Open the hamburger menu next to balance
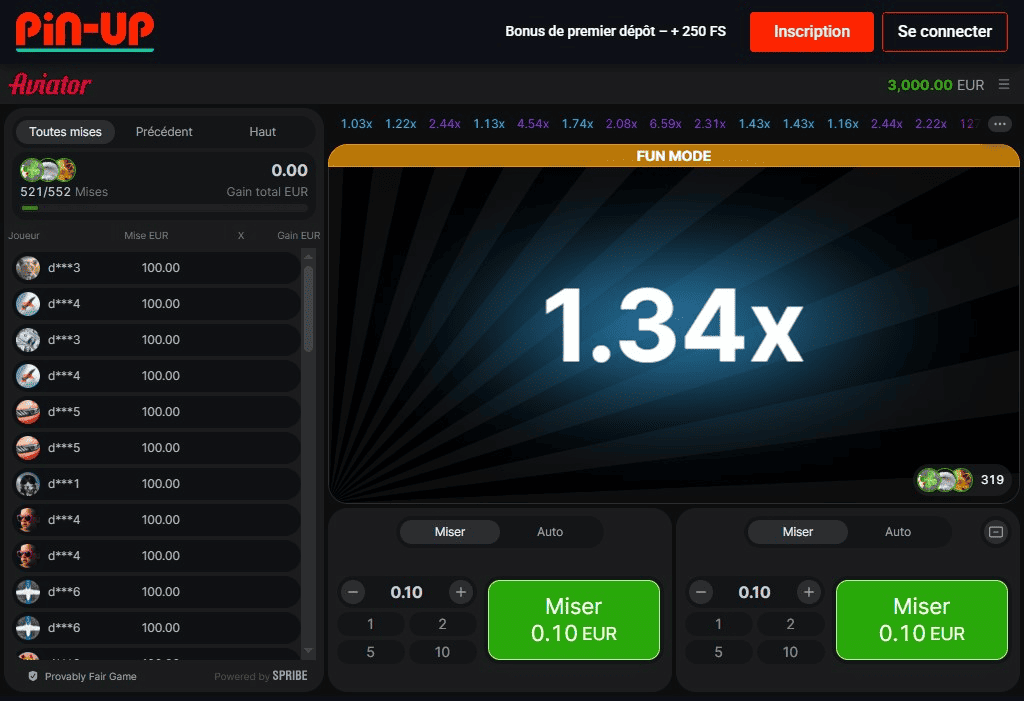 pyautogui.click(x=1004, y=84)
